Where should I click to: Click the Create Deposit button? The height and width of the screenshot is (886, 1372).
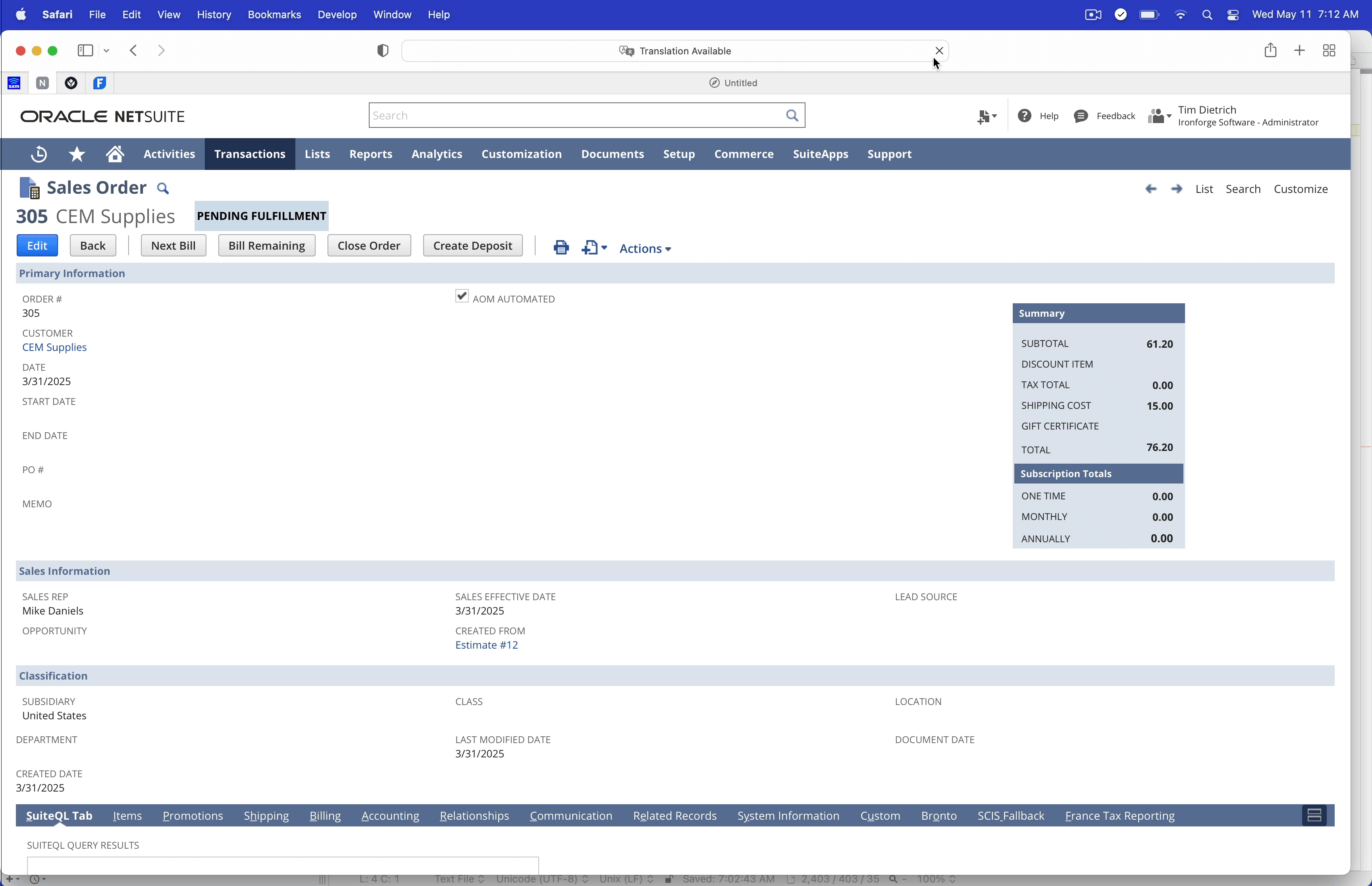(x=472, y=246)
